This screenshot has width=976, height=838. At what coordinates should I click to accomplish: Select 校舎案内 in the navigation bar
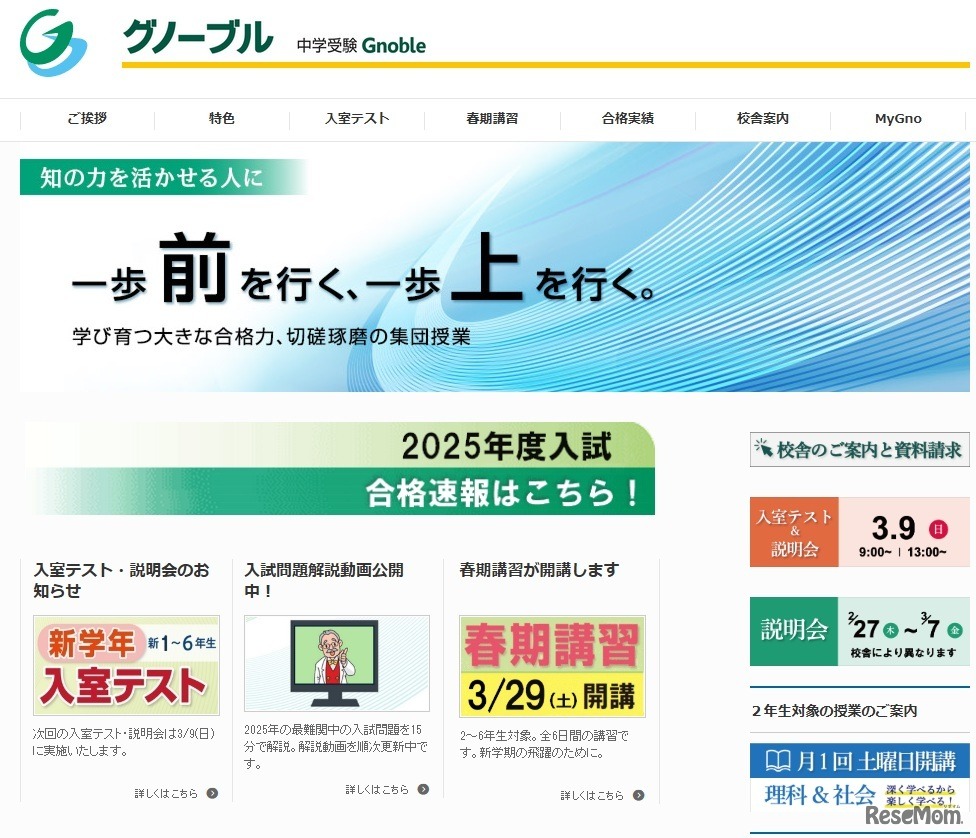761,119
